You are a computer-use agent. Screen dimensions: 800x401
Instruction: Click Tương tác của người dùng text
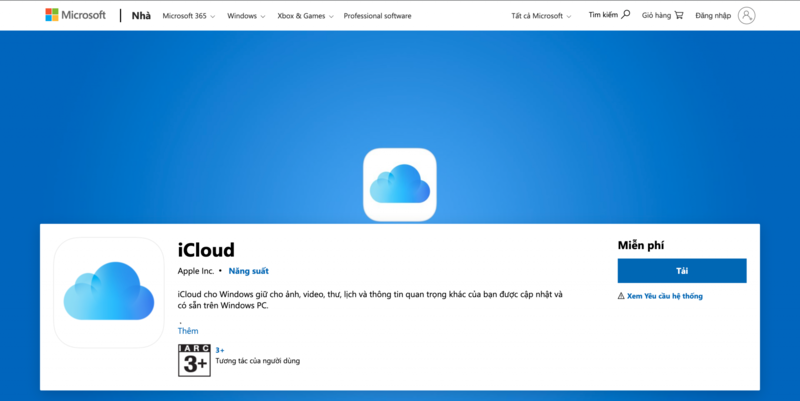click(258, 361)
